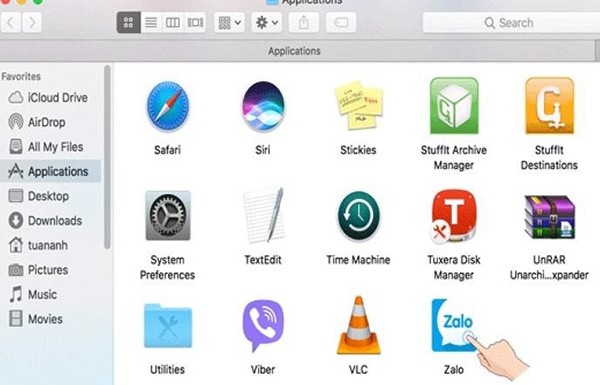The height and width of the screenshot is (385, 600).
Task: Click the Favorites sidebar heading
Action: point(21,76)
